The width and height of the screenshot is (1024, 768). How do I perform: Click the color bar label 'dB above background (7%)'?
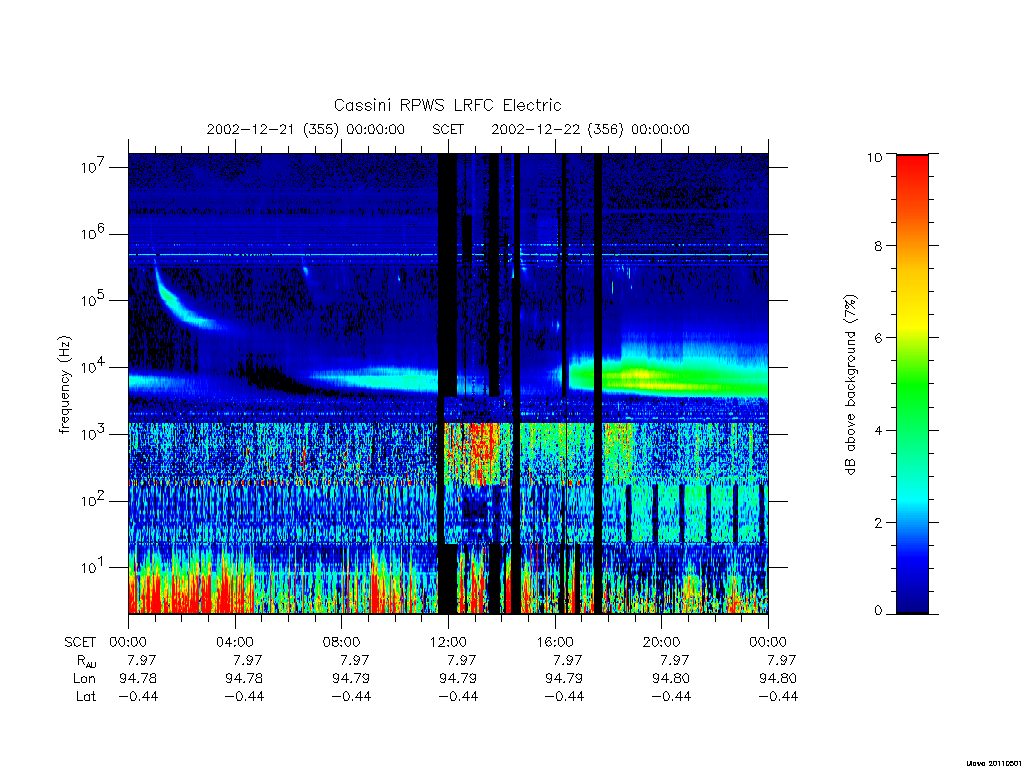(x=850, y=385)
